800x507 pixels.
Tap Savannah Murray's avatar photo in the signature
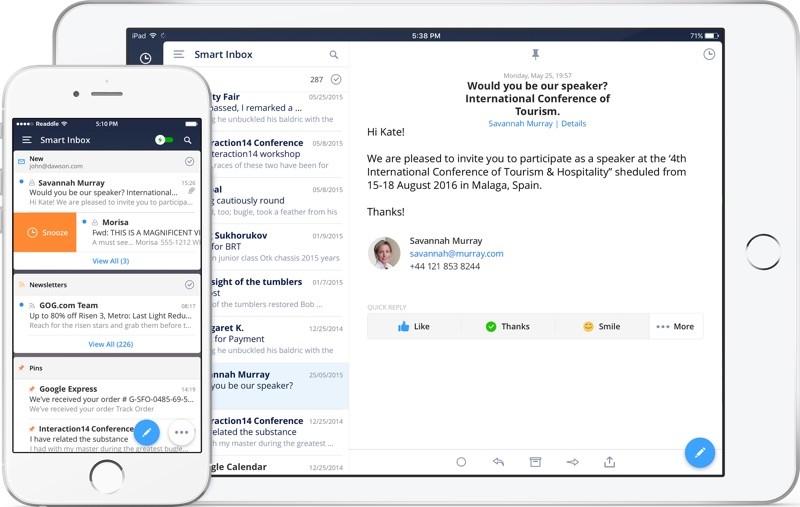pyautogui.click(x=384, y=253)
